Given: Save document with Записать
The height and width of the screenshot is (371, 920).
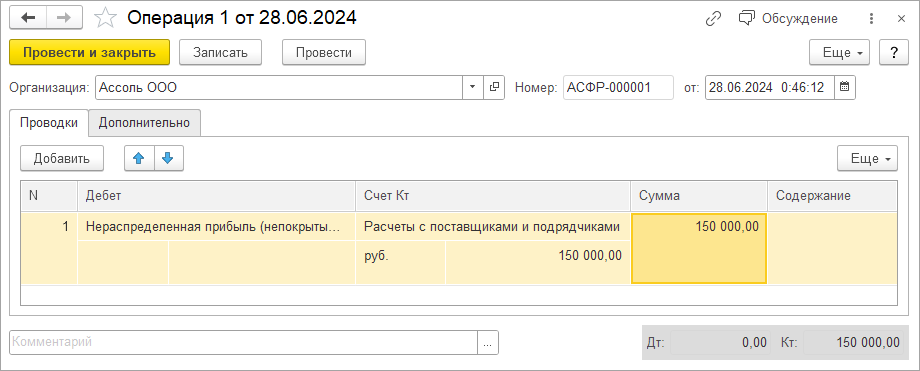Looking at the screenshot, I should tap(221, 52).
